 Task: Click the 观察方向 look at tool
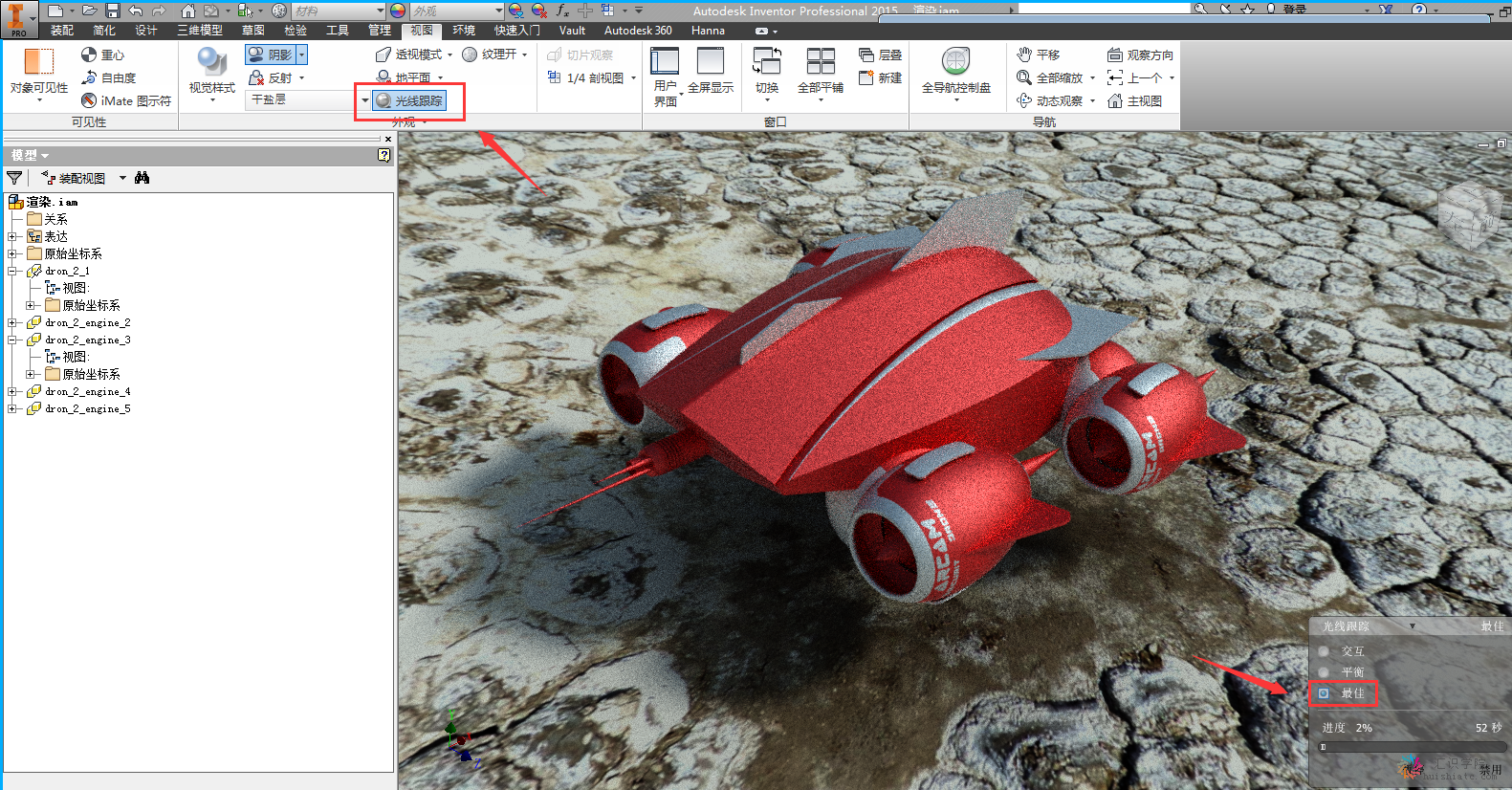pyautogui.click(x=1140, y=55)
